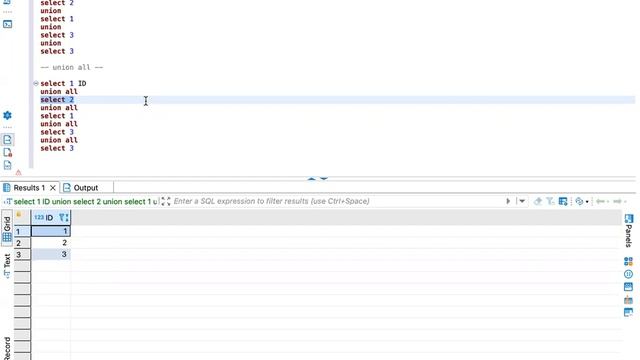Click the forward navigation arrow in results toolbar
The width and height of the screenshot is (640, 360).
pos(618,201)
